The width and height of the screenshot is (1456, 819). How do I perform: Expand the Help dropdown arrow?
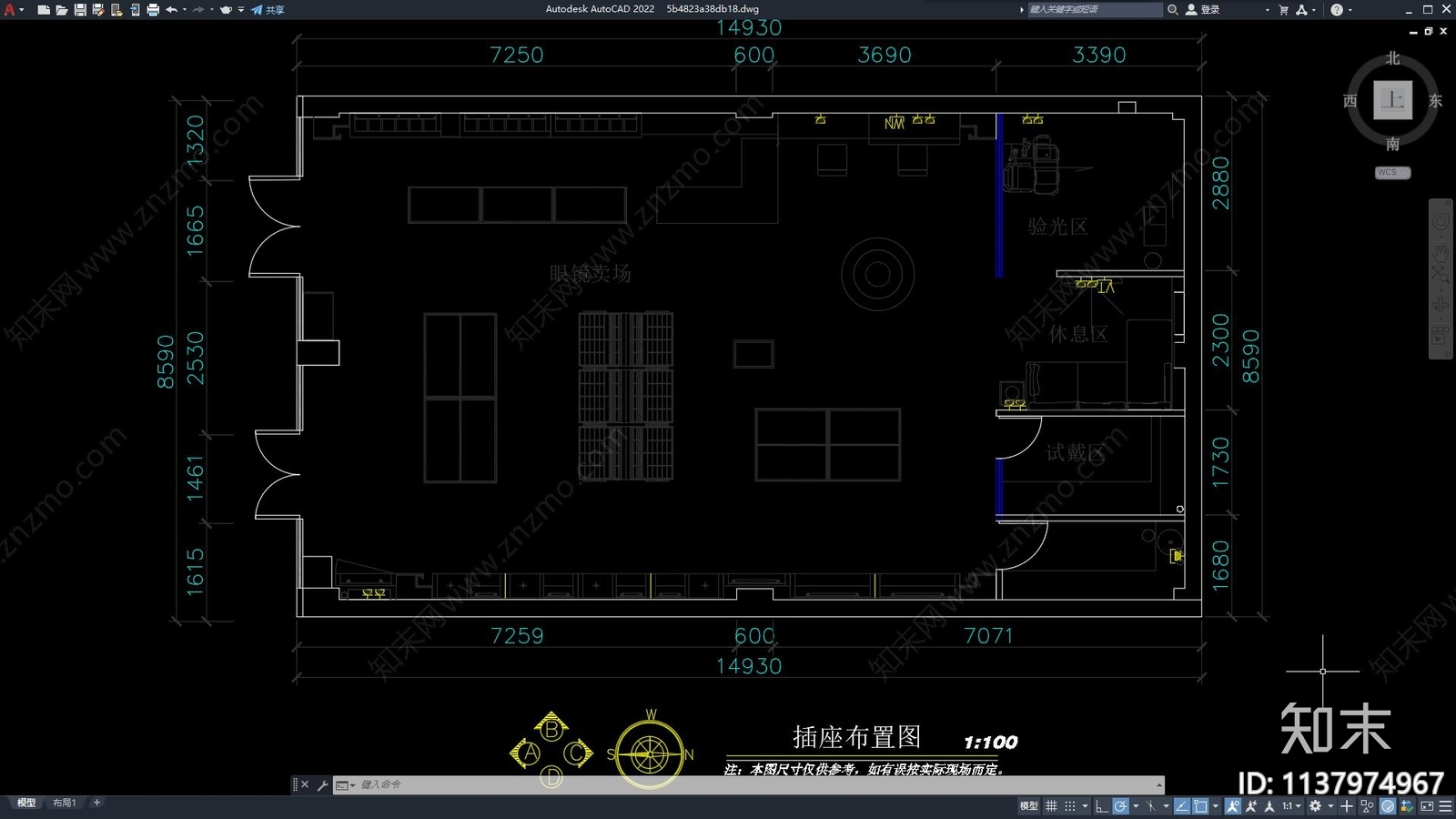[1350, 10]
